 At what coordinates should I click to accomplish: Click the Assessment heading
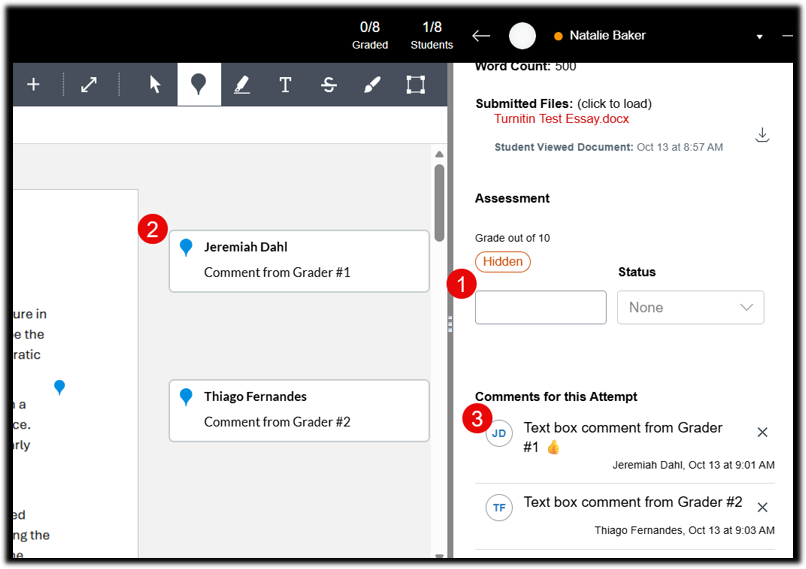pos(512,198)
